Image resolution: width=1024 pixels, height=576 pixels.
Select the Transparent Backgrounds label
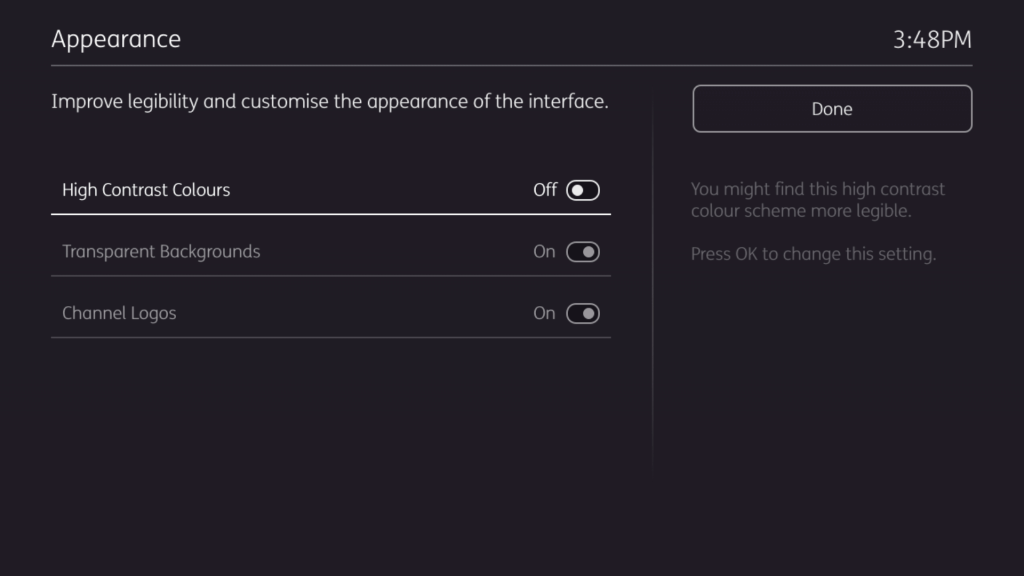click(161, 252)
